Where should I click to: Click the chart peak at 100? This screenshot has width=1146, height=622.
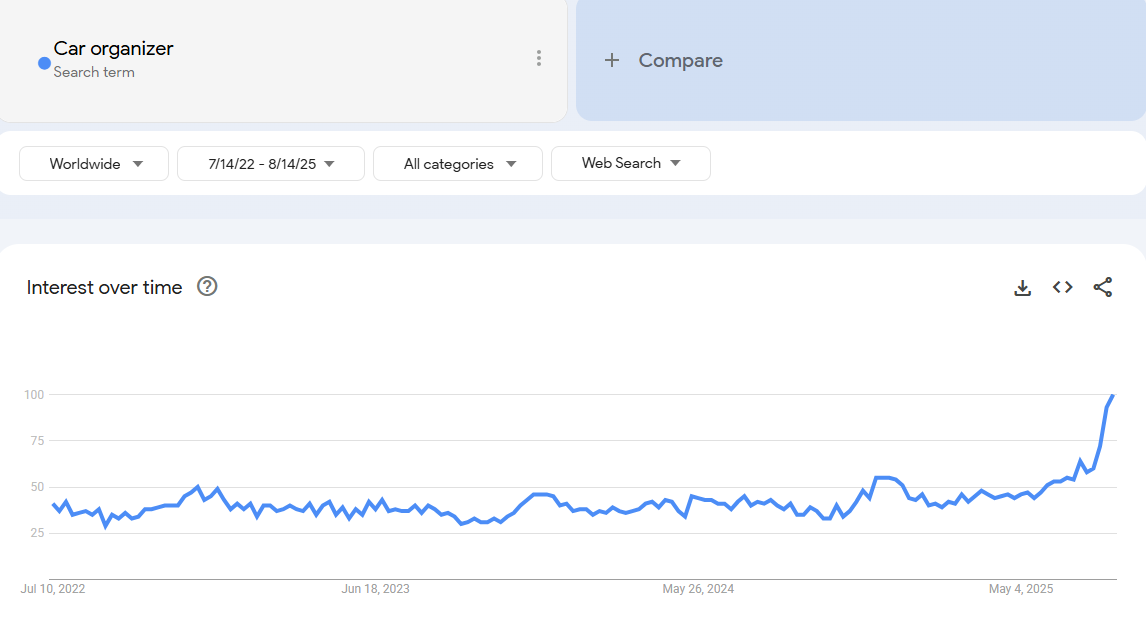point(1113,396)
